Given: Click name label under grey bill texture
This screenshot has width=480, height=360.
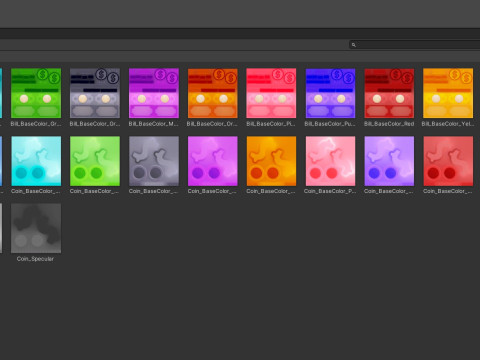Looking at the screenshot, I should tap(95, 124).
